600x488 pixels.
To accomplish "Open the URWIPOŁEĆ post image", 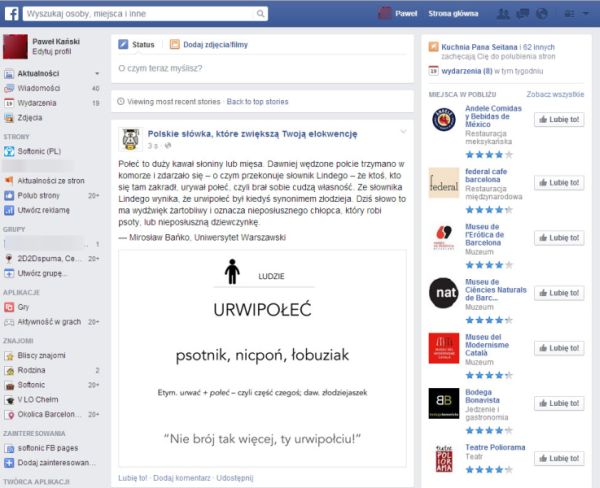I will pos(262,358).
